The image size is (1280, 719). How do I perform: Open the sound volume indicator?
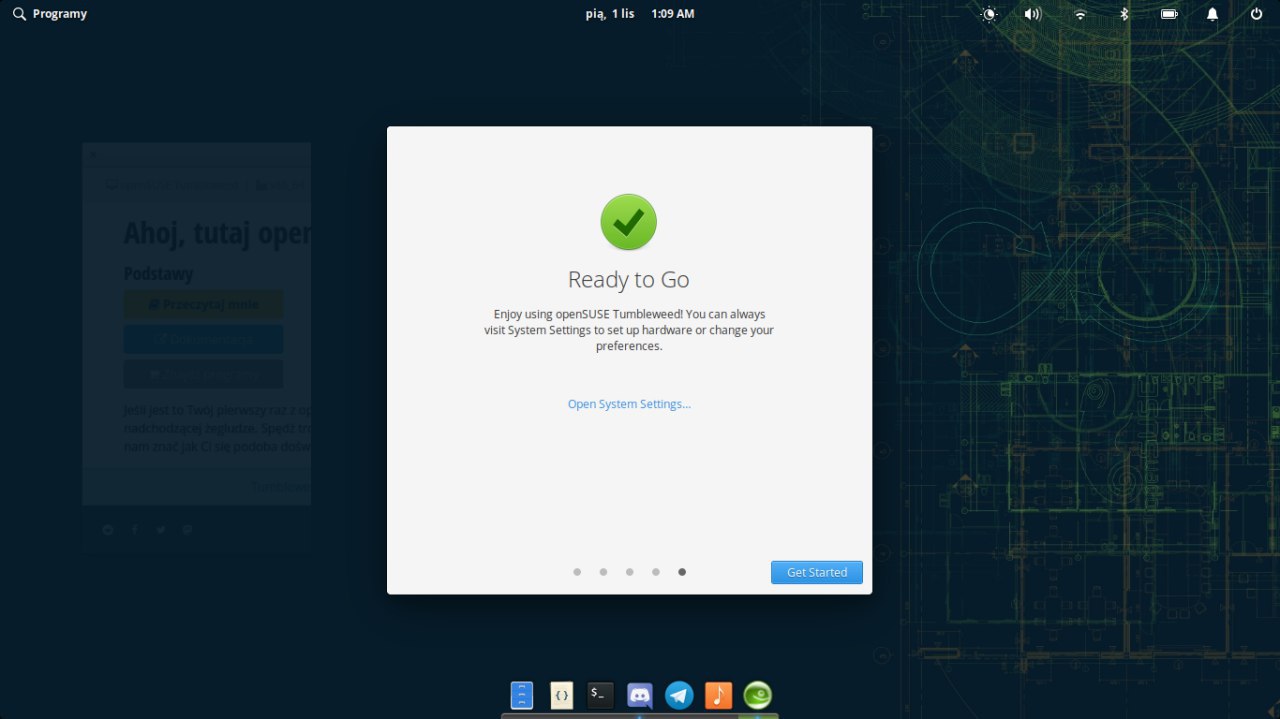(1033, 14)
